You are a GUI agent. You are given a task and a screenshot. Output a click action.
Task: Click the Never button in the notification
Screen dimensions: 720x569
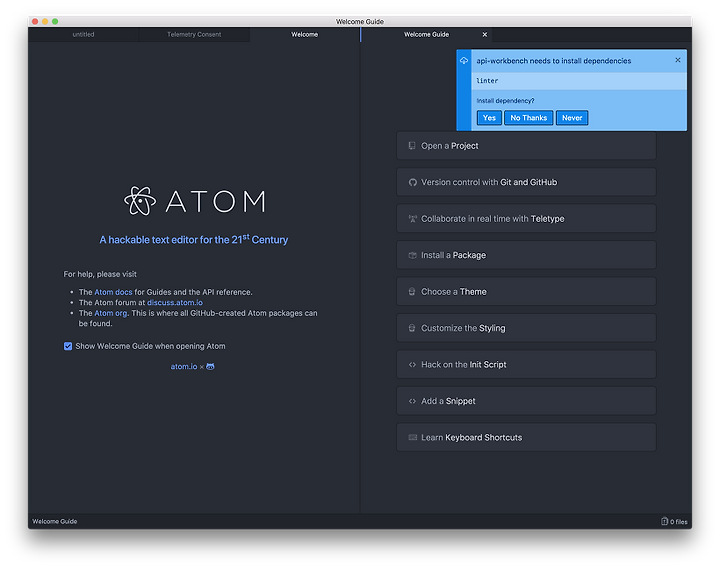pyautogui.click(x=572, y=118)
